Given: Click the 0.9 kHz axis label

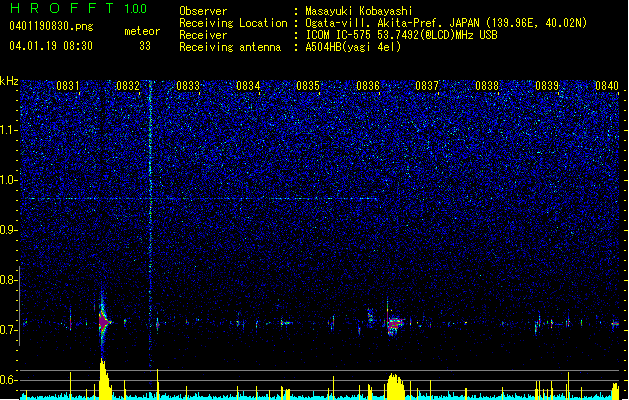Looking at the screenshot, I should tap(9, 230).
